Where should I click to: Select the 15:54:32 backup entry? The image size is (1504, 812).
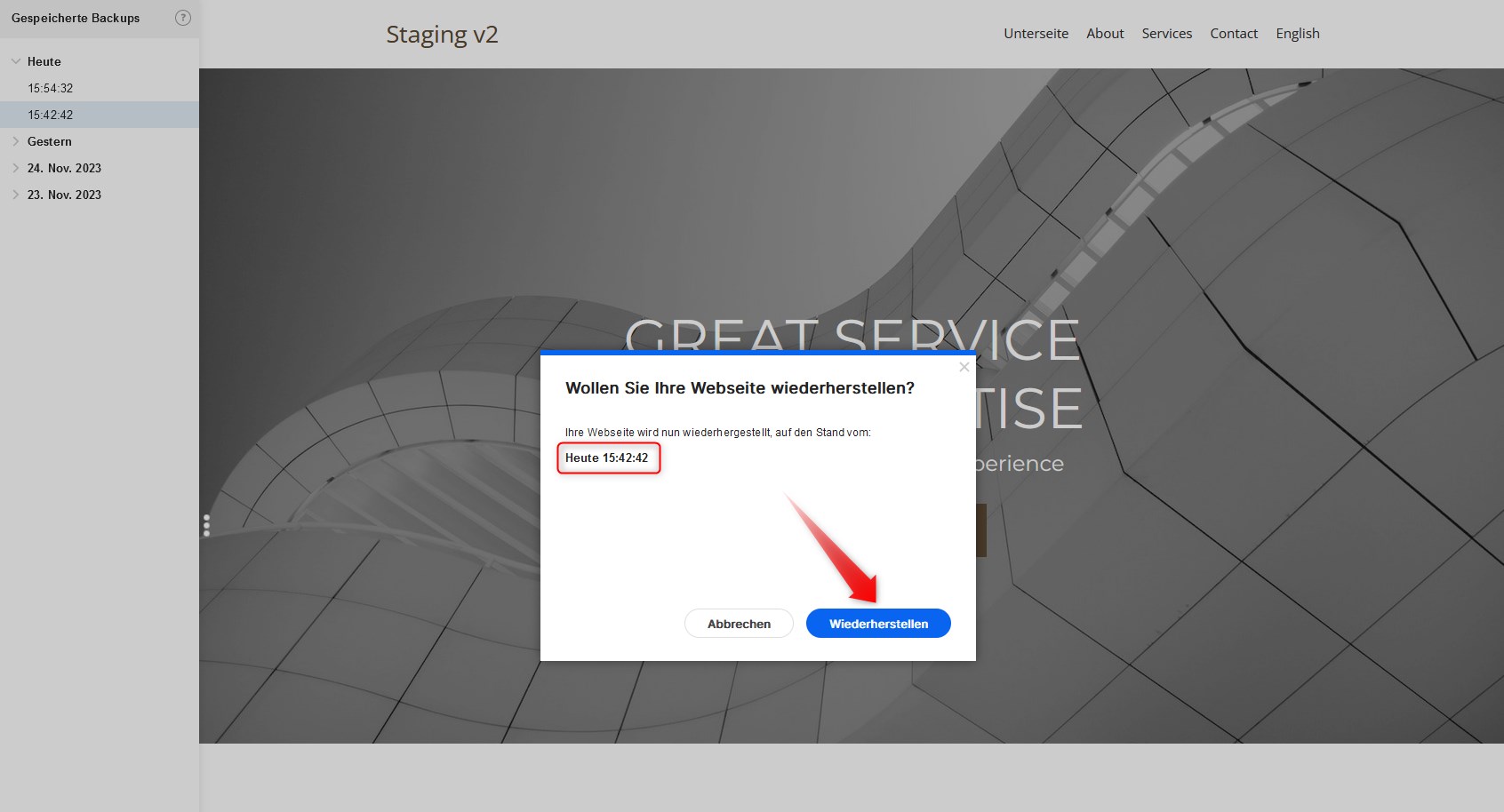[x=51, y=88]
